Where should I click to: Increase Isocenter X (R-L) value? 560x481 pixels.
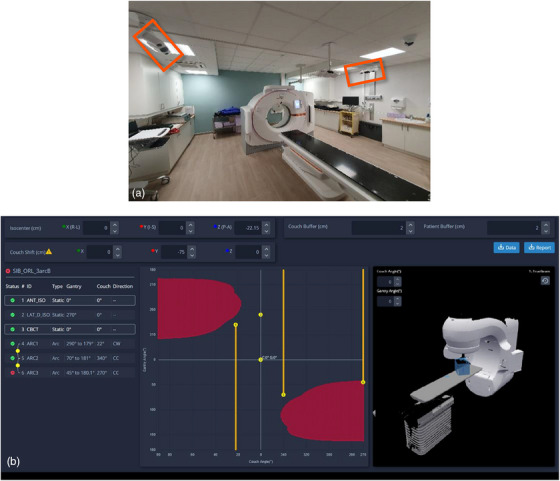coord(115,225)
